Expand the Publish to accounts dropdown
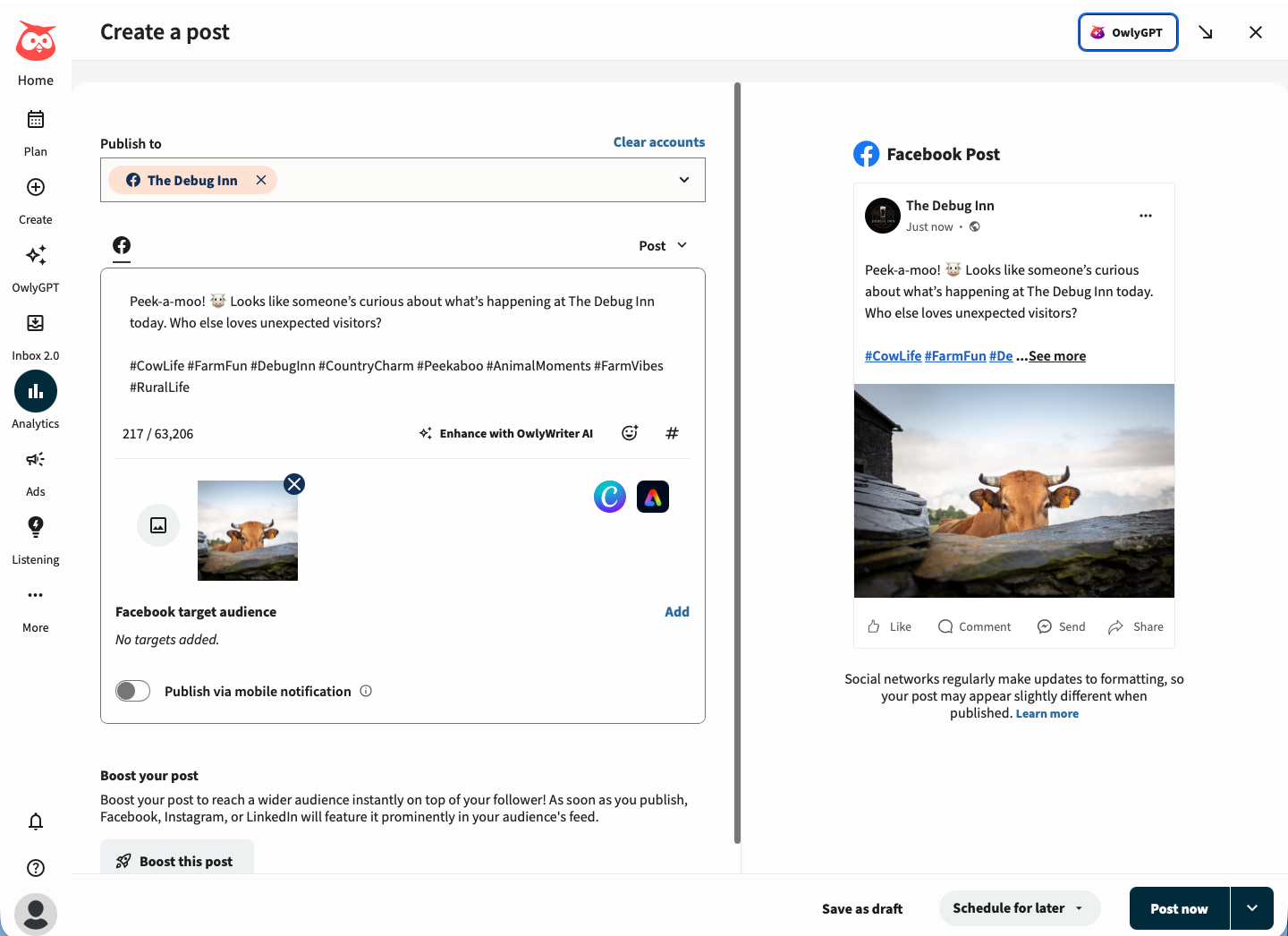Viewport: 1288px width, 936px height. tap(684, 180)
